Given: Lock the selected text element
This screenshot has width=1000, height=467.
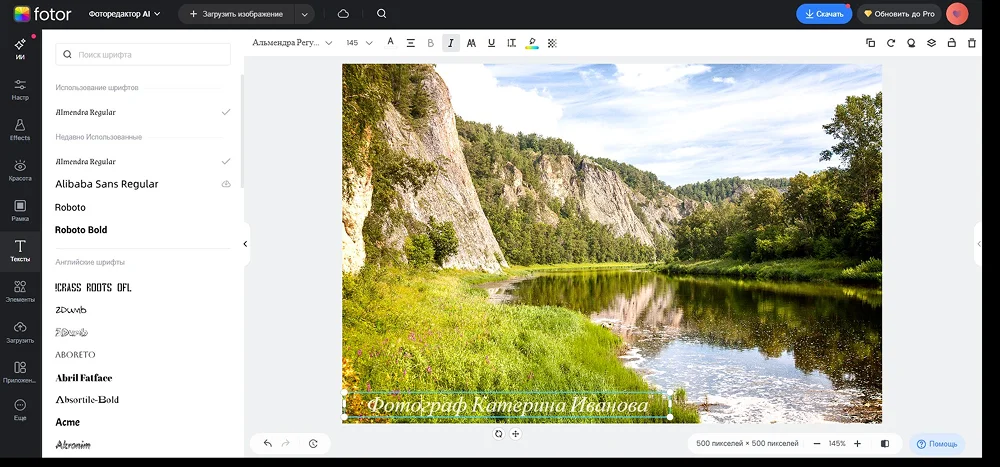Looking at the screenshot, I should (952, 43).
